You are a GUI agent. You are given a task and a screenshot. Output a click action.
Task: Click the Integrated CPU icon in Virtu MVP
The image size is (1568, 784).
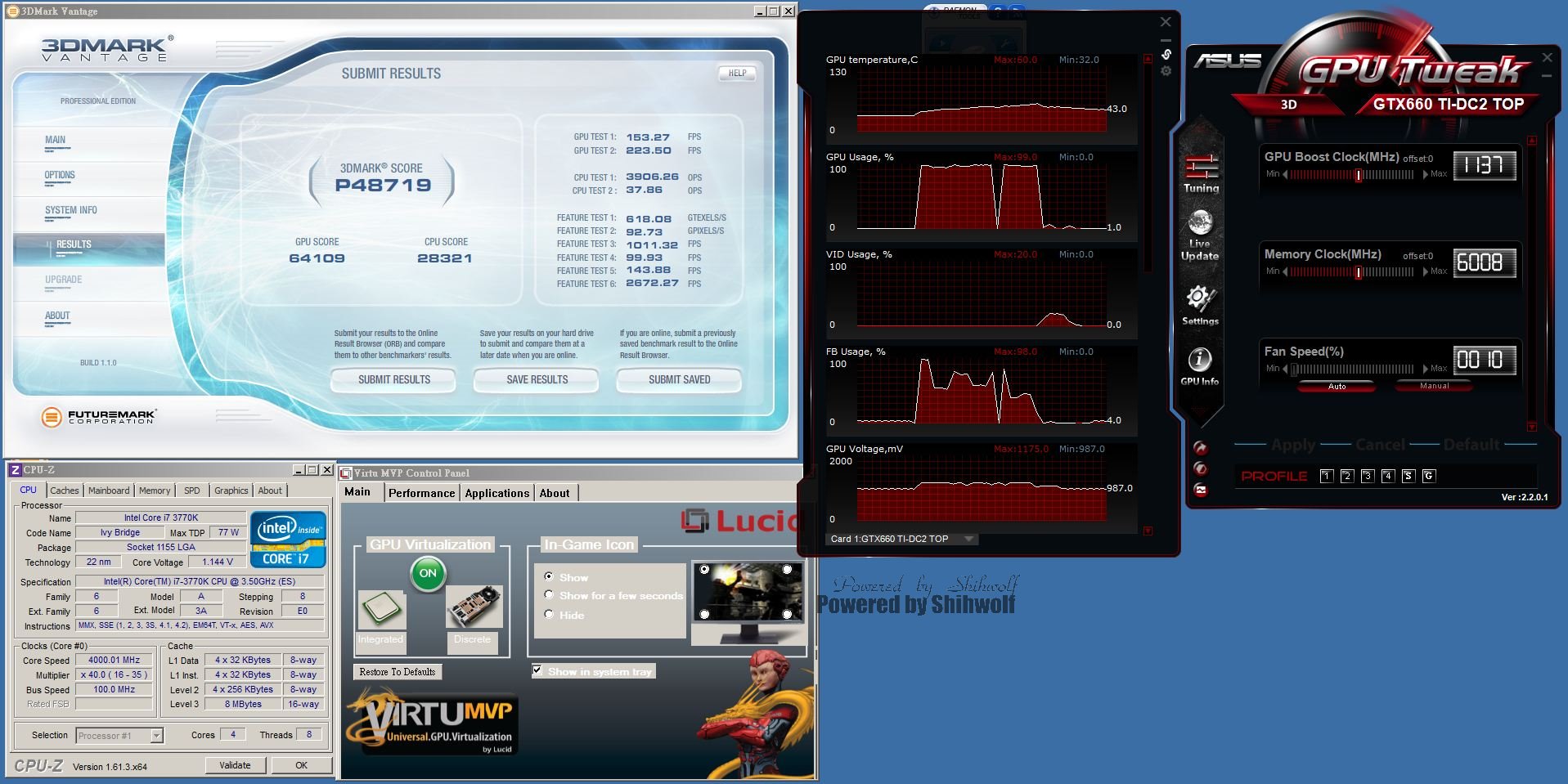381,612
